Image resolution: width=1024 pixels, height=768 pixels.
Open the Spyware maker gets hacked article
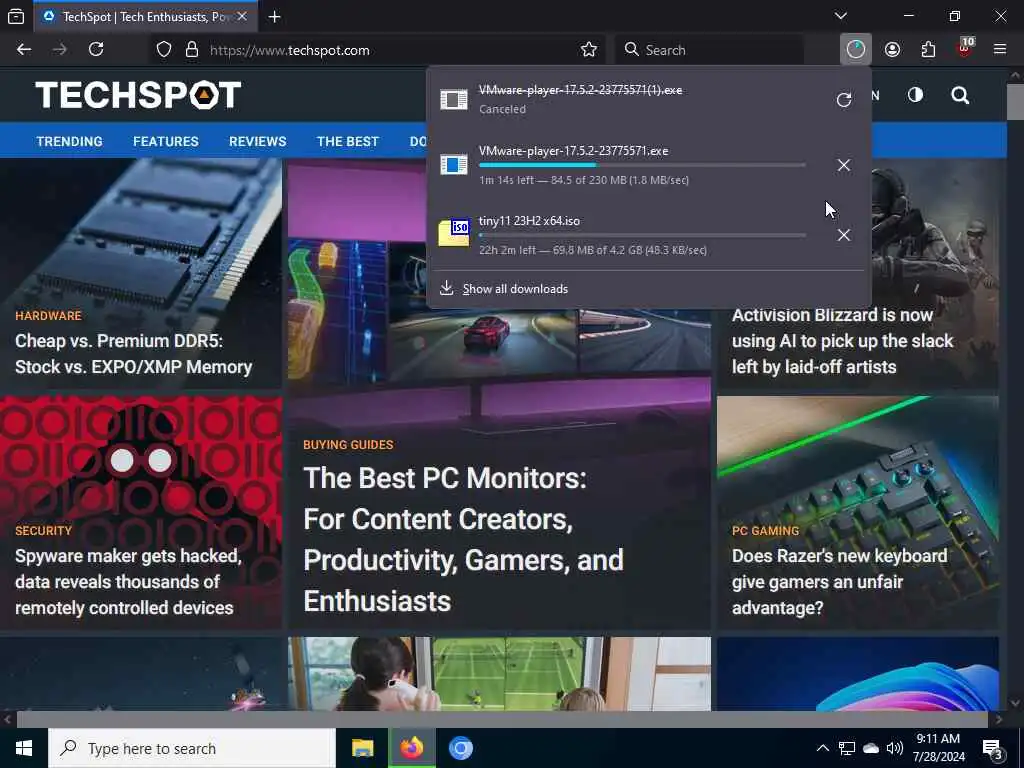(x=128, y=582)
